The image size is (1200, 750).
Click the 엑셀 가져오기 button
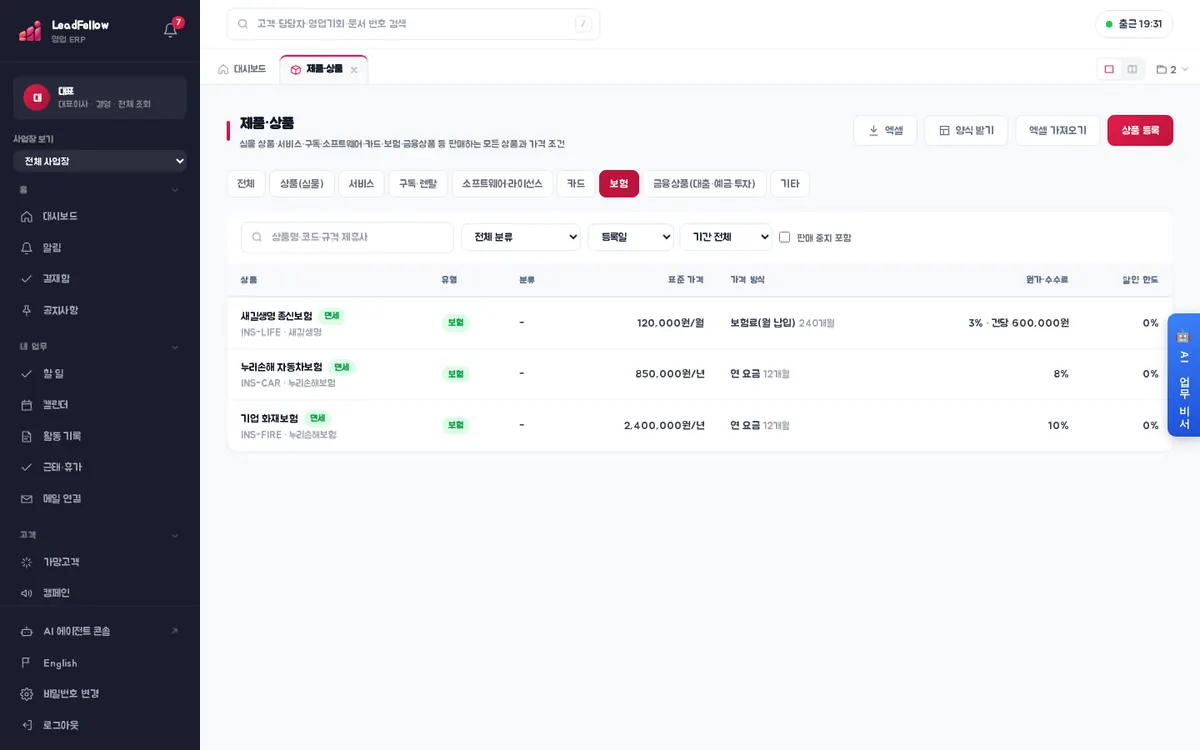[1058, 130]
